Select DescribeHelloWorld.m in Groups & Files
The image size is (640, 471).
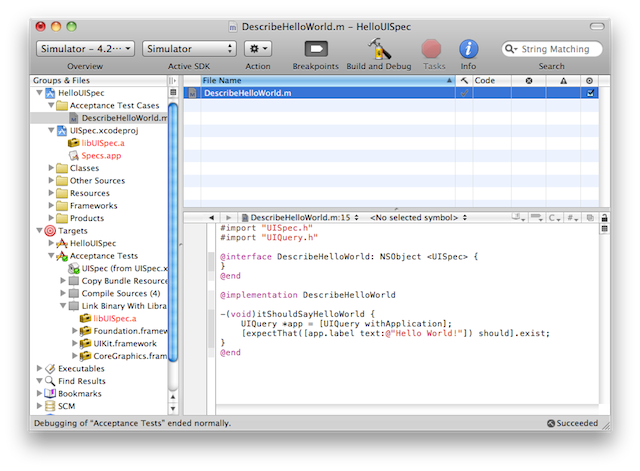pyautogui.click(x=124, y=118)
